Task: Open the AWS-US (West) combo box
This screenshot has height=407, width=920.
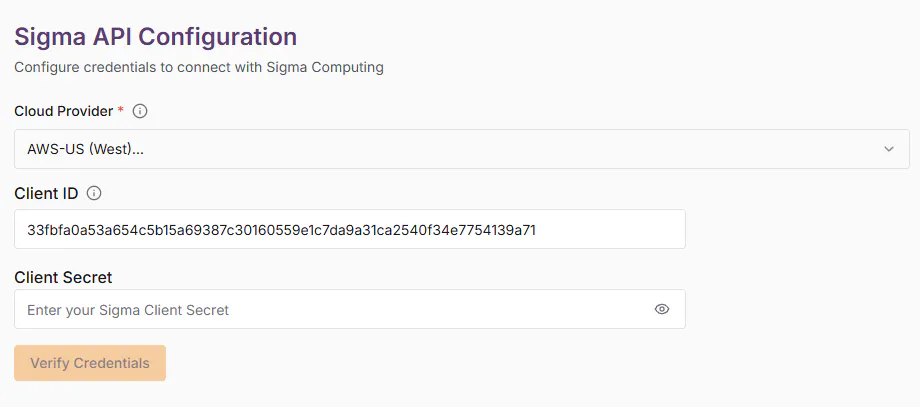Action: (x=462, y=149)
